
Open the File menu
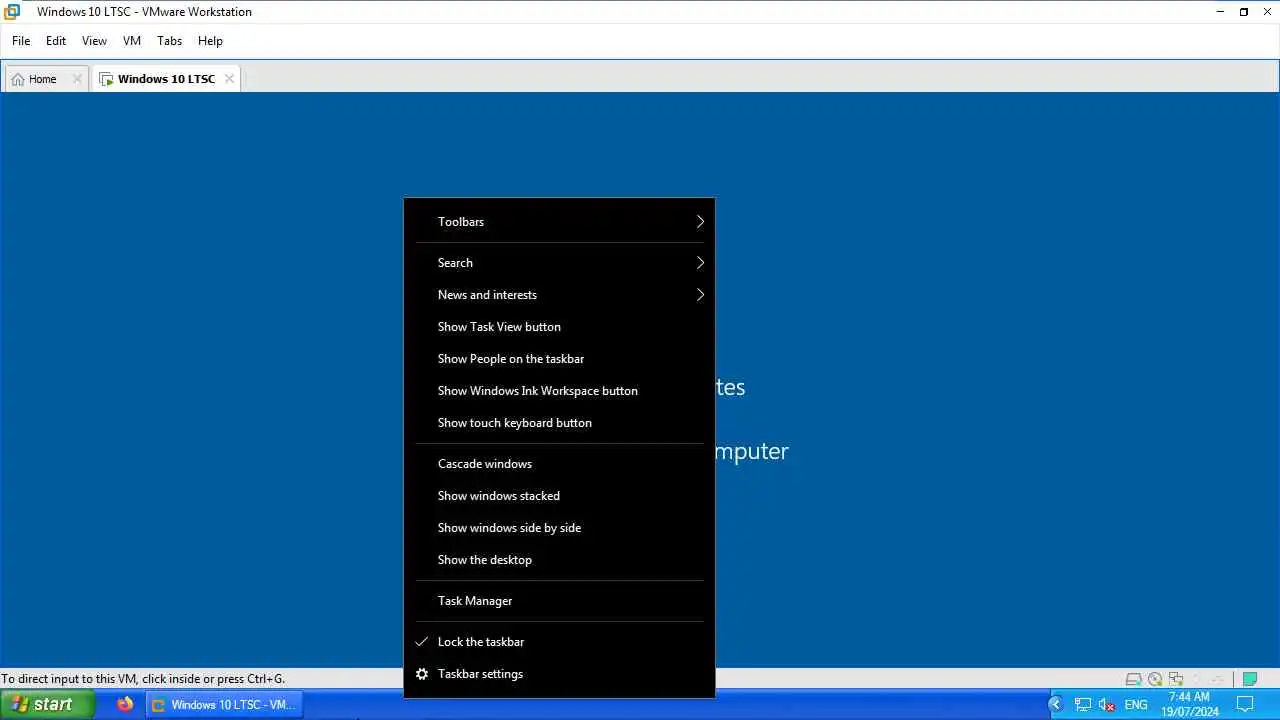point(21,41)
